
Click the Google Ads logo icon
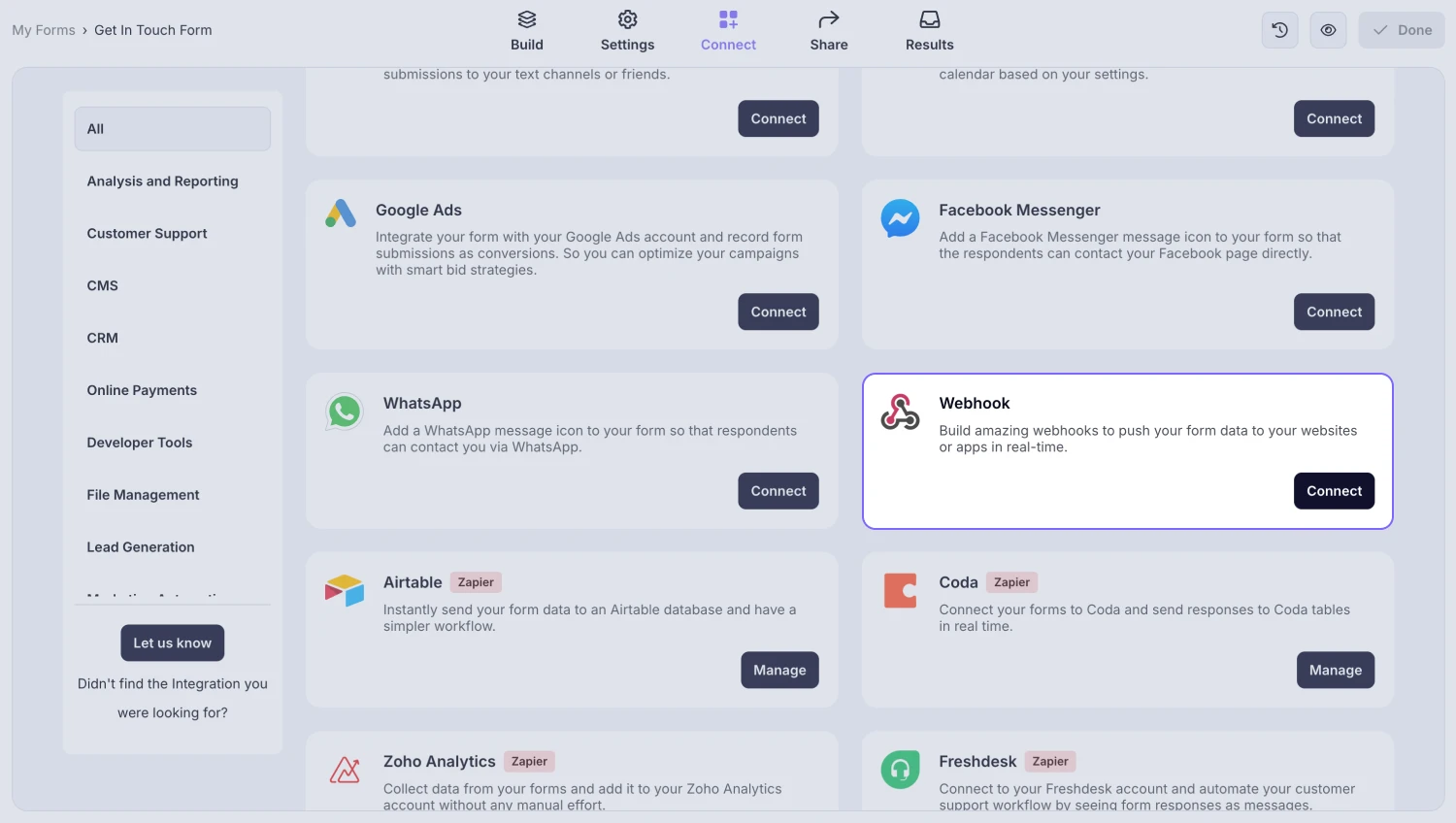[341, 214]
